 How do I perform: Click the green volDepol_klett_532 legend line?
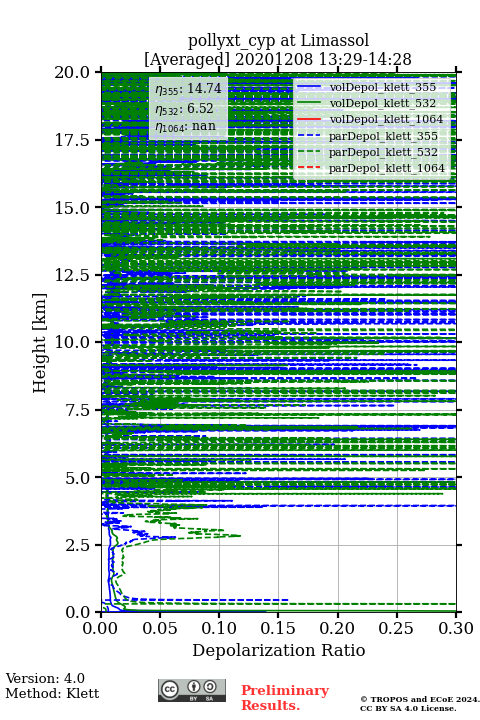coord(309,103)
